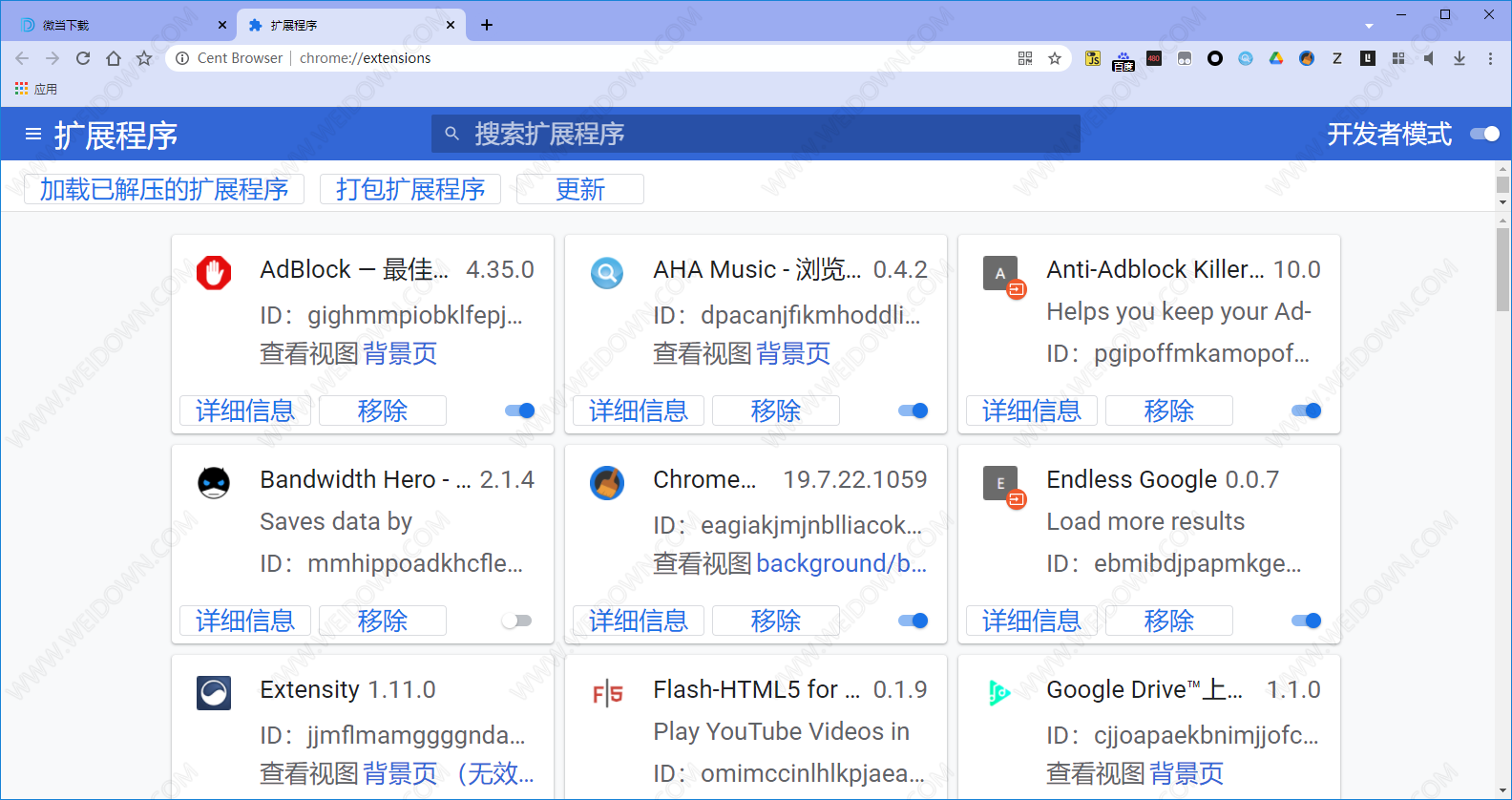
Task: Disable AHA Music extension
Action: [913, 411]
